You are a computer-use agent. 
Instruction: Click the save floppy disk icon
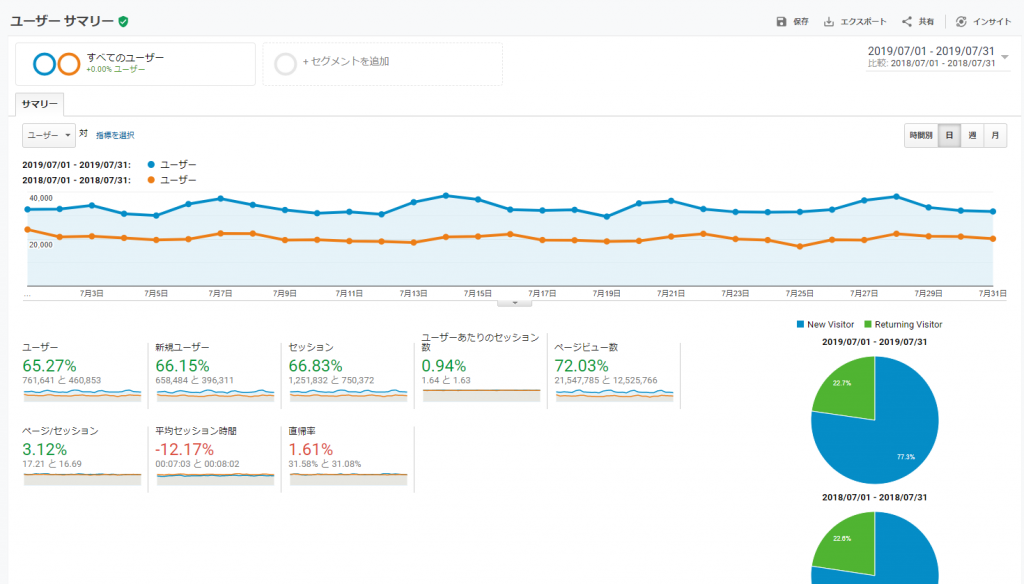click(x=781, y=22)
